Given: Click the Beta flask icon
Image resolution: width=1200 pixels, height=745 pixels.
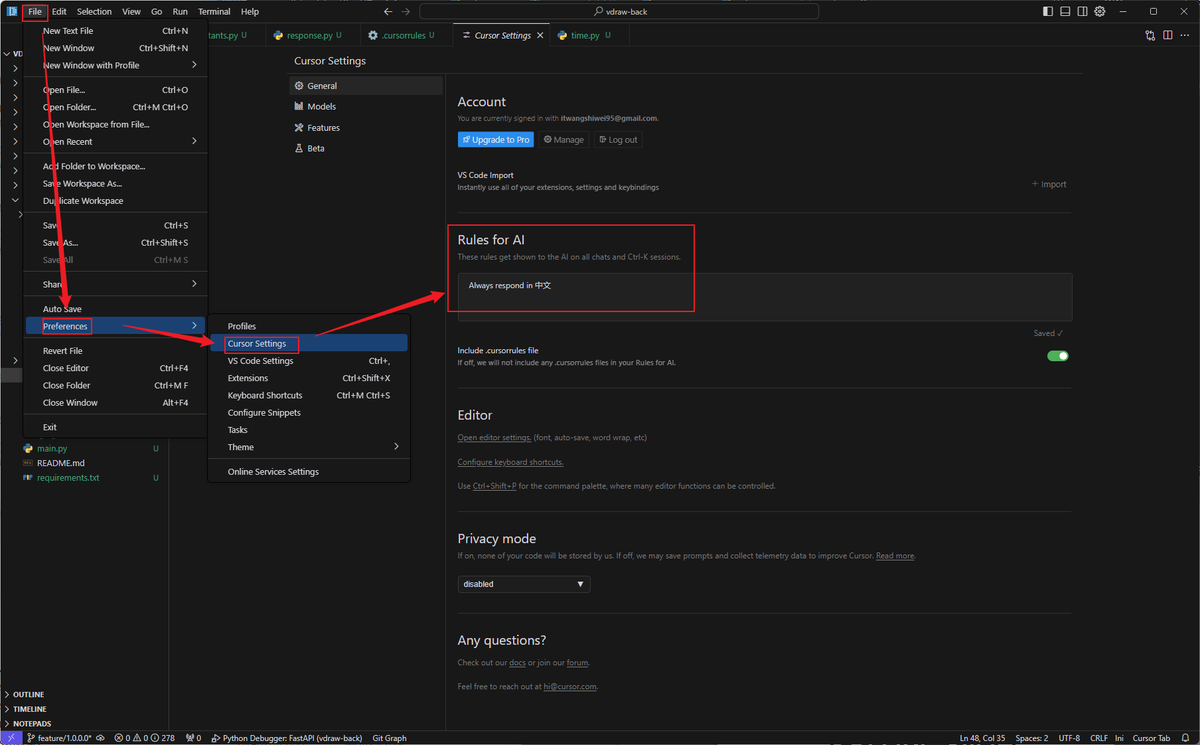Looking at the screenshot, I should pyautogui.click(x=299, y=148).
